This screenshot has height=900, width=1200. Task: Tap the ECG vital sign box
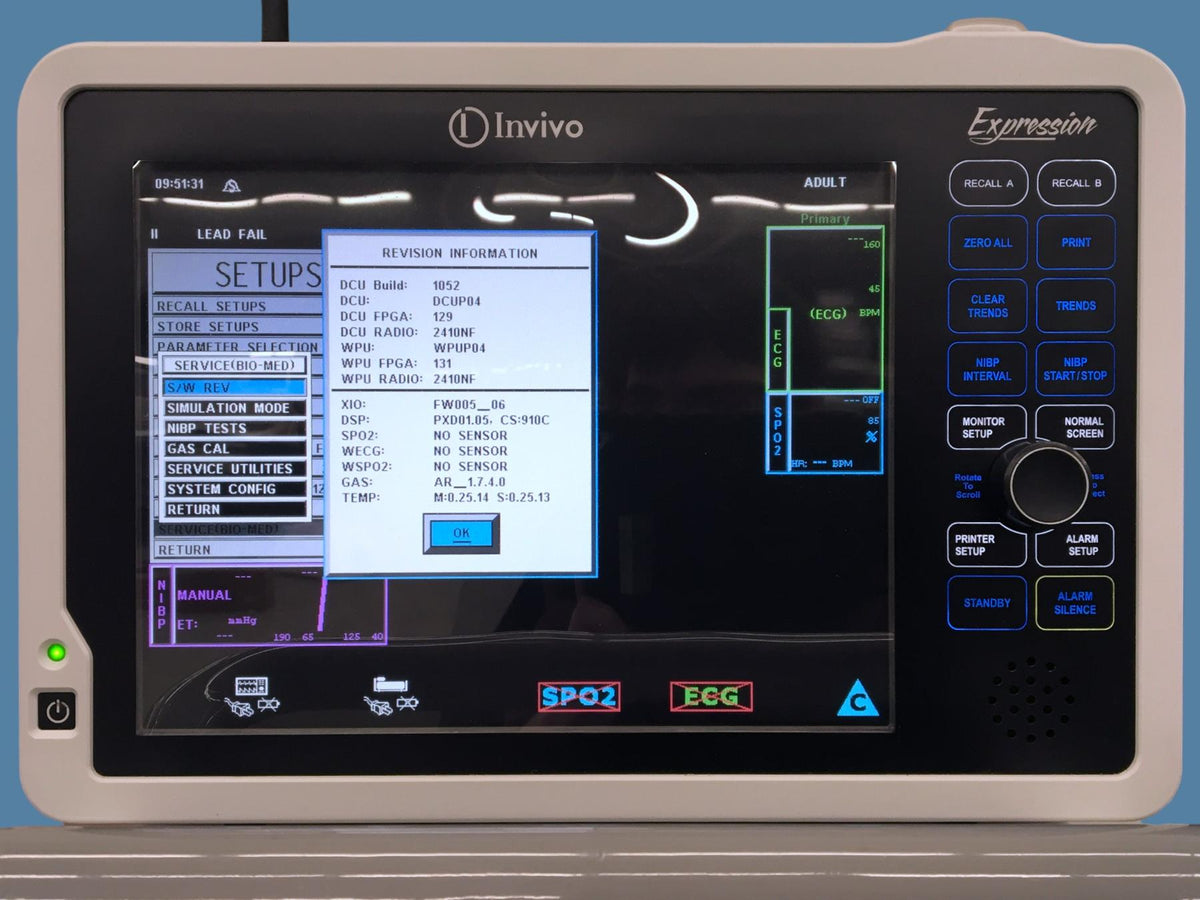825,309
